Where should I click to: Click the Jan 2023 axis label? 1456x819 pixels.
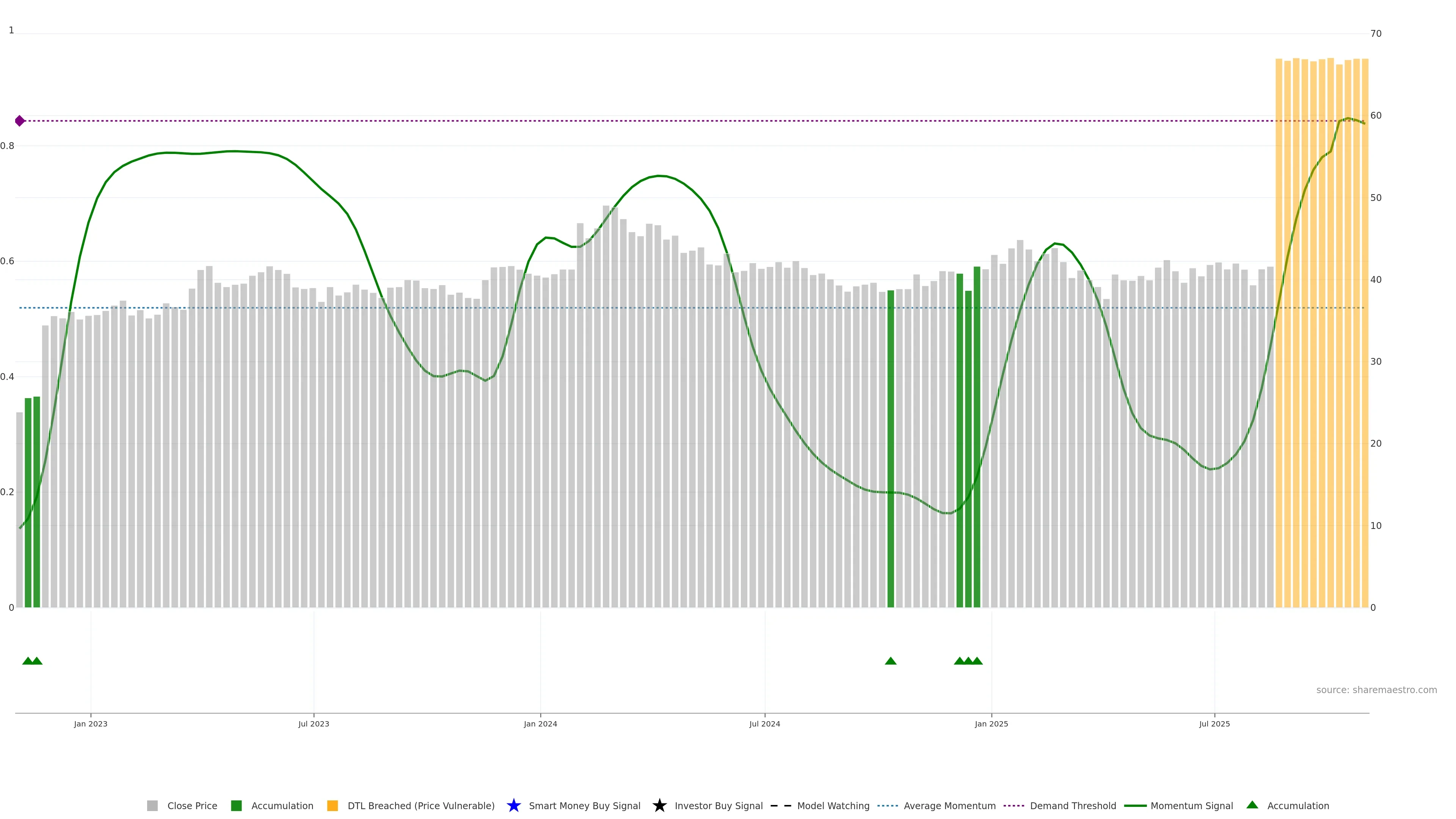point(91,723)
